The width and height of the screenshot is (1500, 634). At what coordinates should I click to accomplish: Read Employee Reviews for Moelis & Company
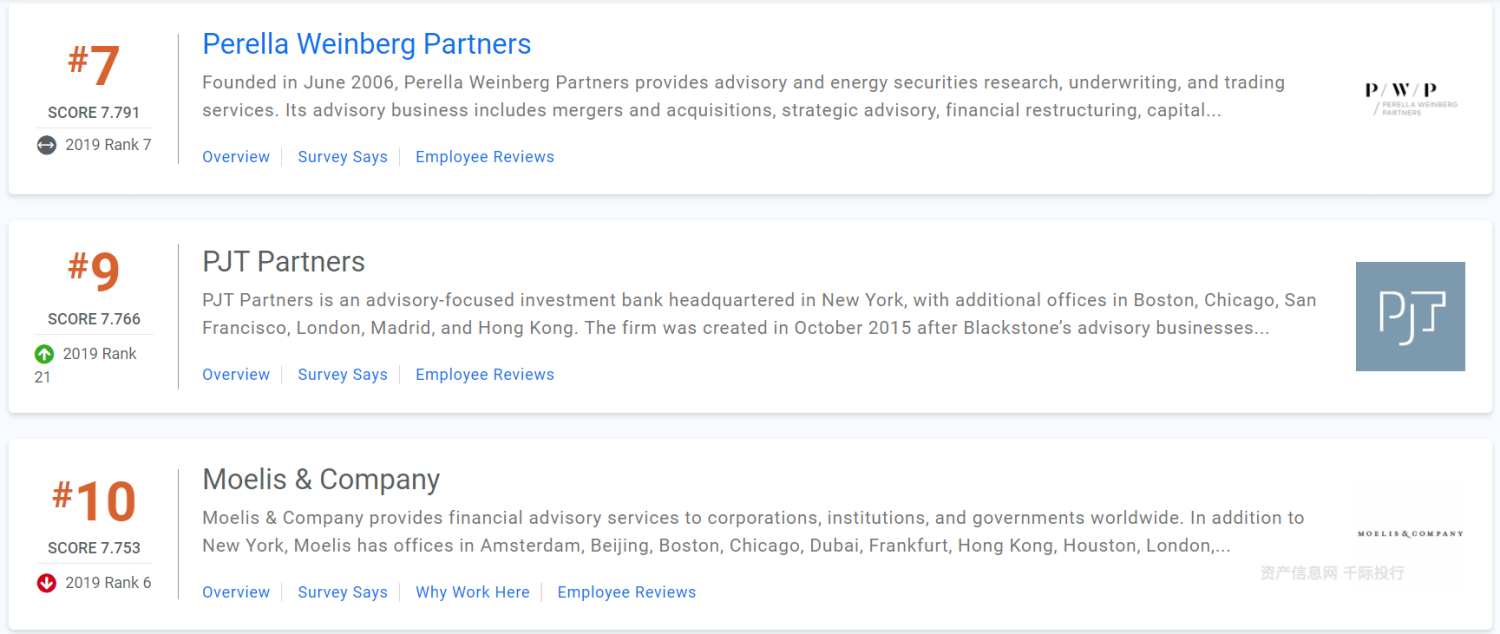pos(626,593)
